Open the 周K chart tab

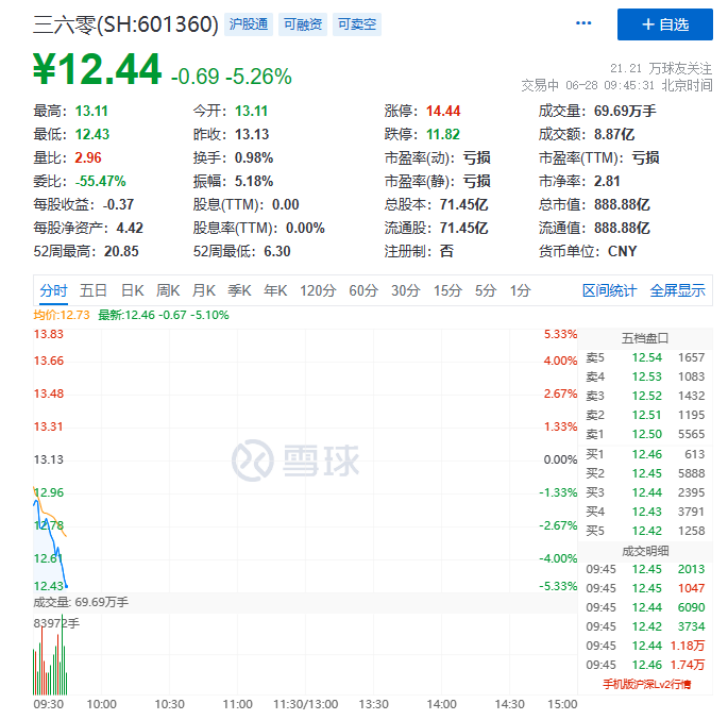click(168, 291)
